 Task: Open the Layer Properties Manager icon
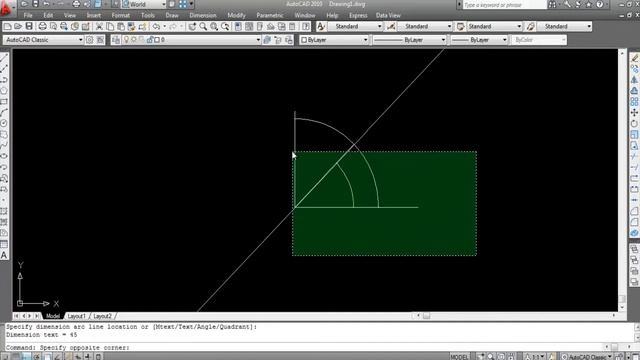pyautogui.click(x=116, y=40)
